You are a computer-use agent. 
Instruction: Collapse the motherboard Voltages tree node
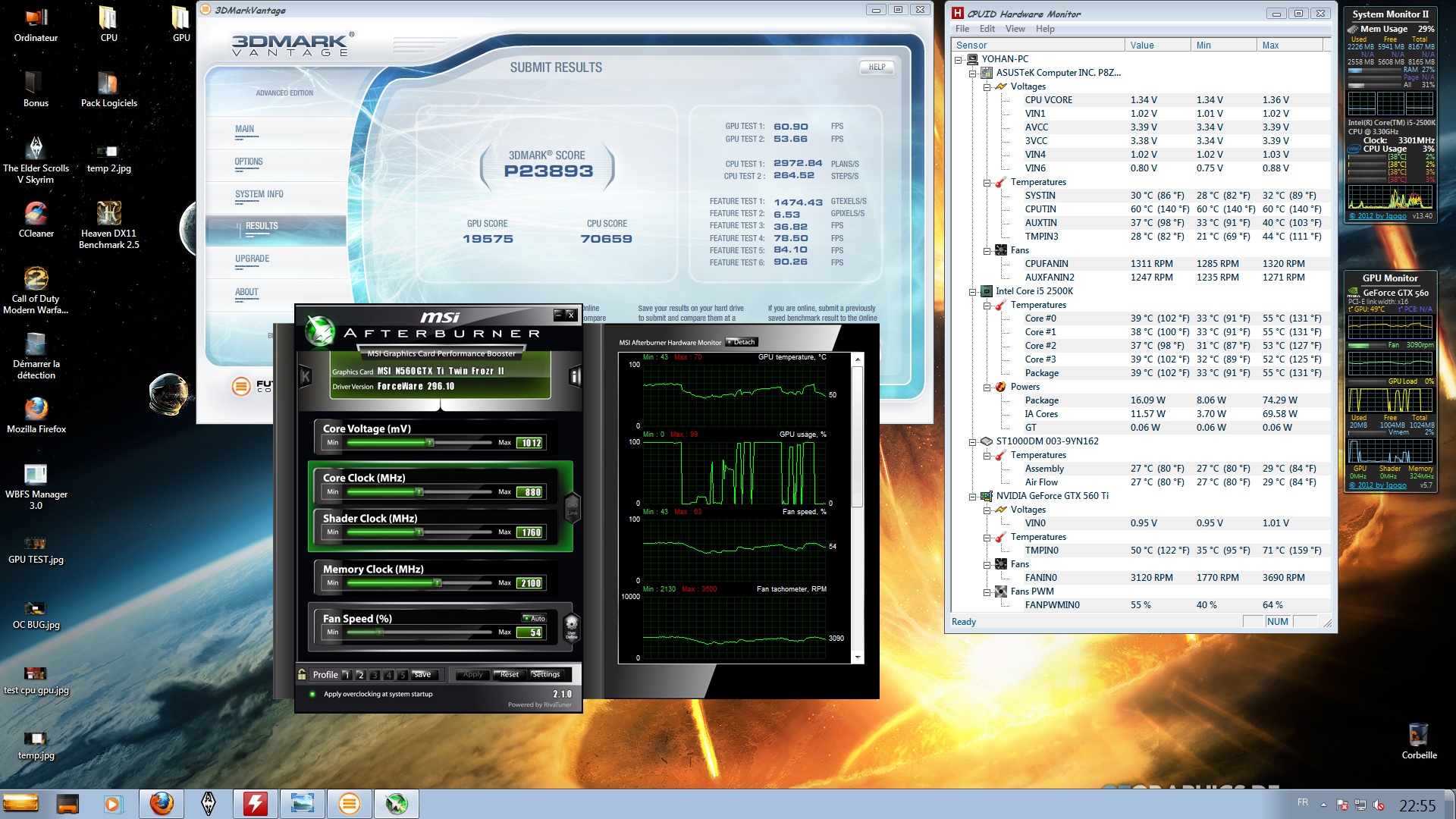coord(987,87)
